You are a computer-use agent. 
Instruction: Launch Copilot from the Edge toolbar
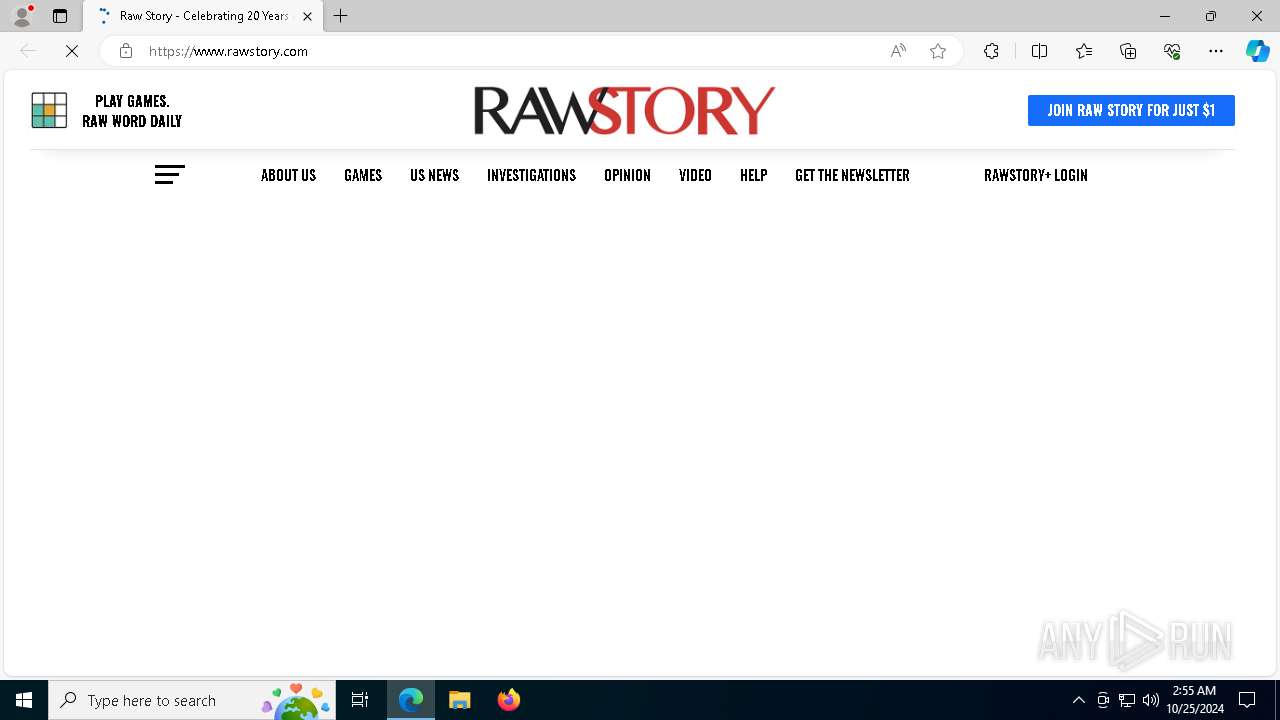(x=1257, y=51)
